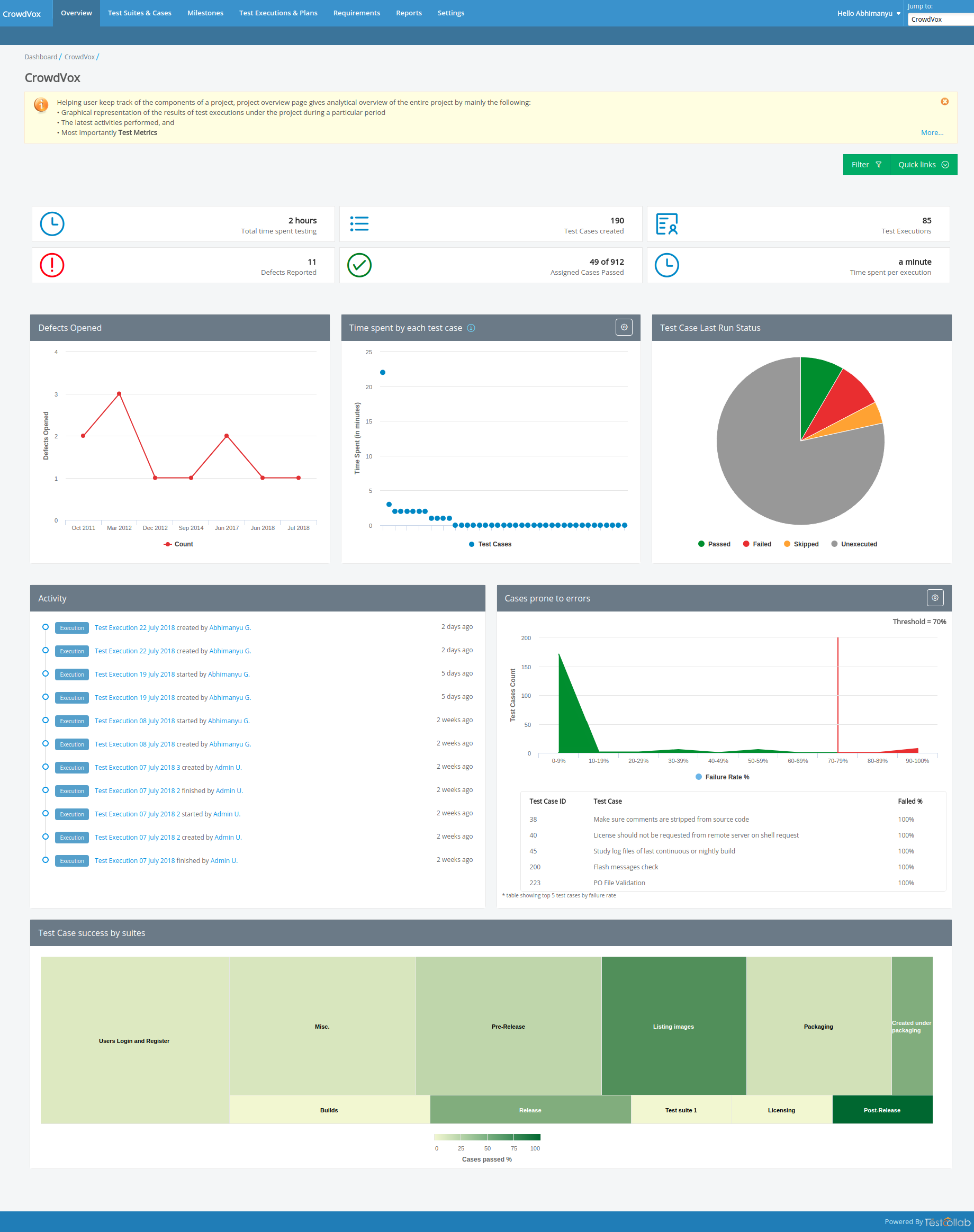Open Test Executions & Plans tab
974x1232 pixels.
pos(278,13)
